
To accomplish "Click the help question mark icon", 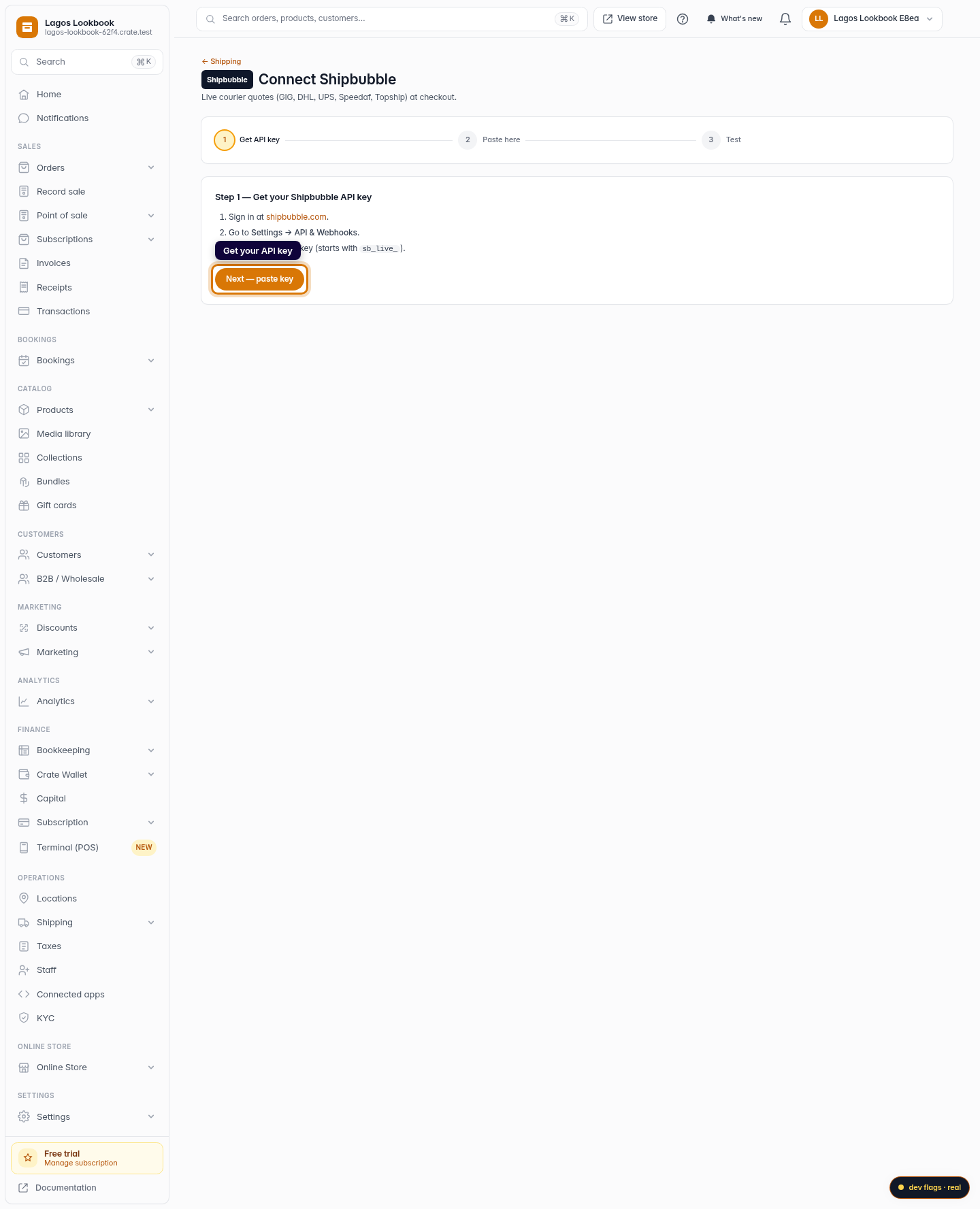I will click(683, 19).
